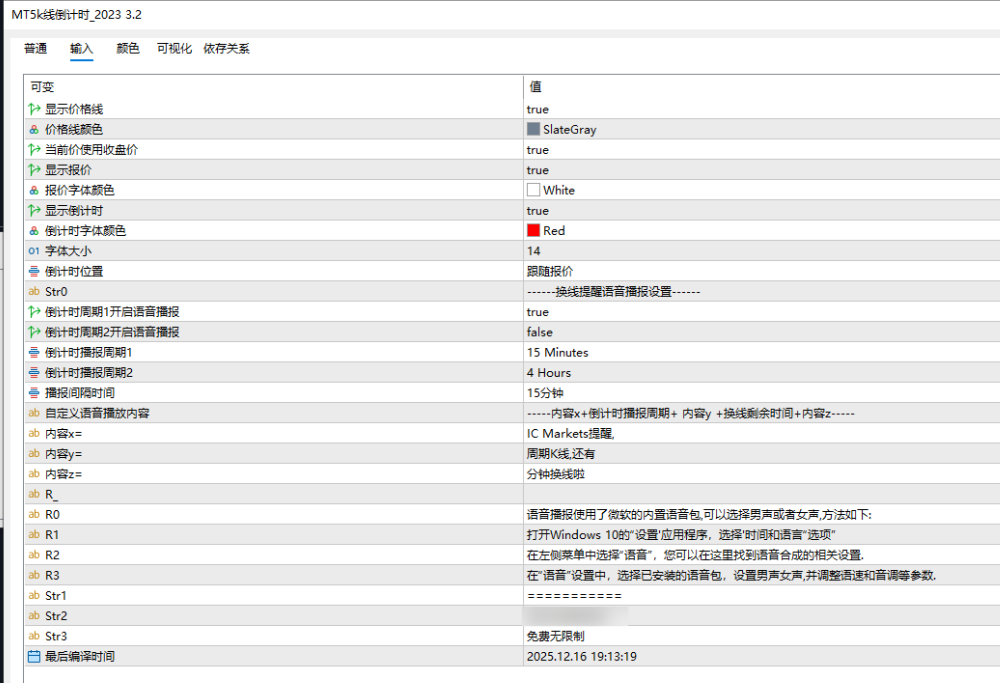Click the color icon beside 报价字体颜色
Screen dimensions: 1000x683
(34, 190)
